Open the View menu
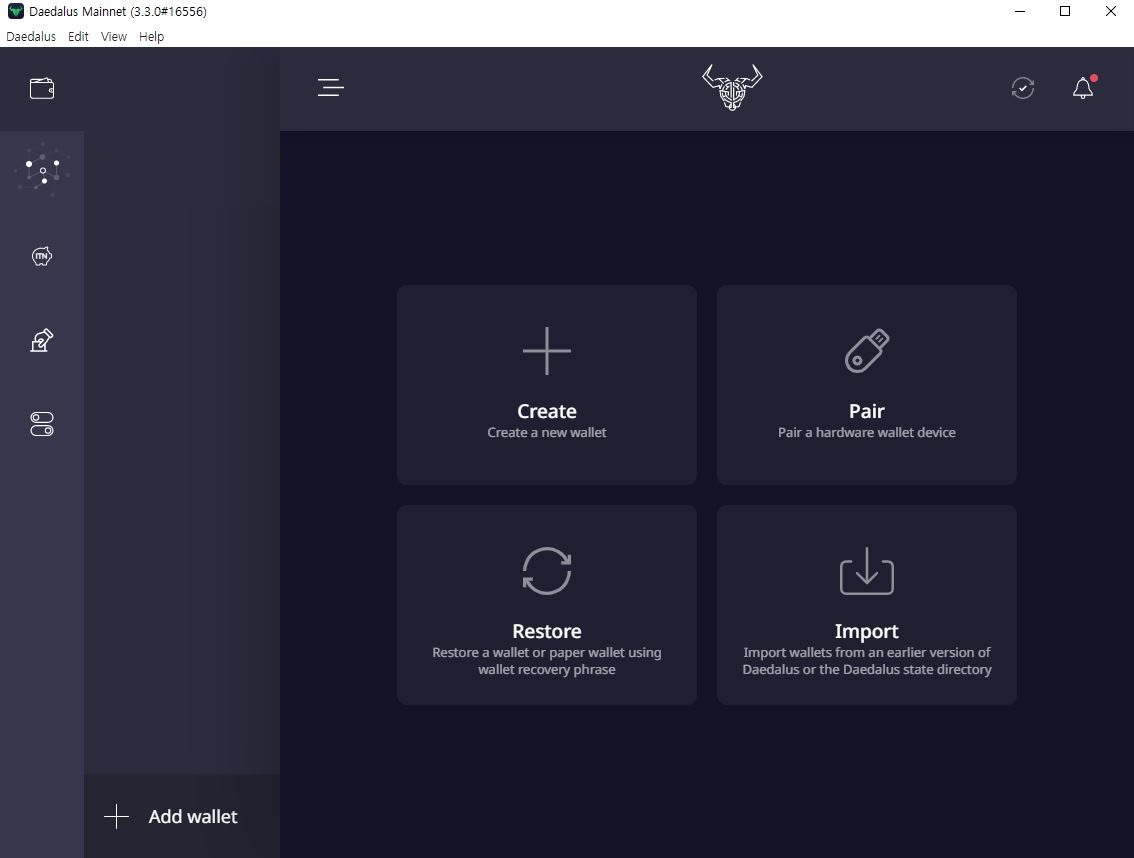This screenshot has height=858, width=1134. (114, 36)
